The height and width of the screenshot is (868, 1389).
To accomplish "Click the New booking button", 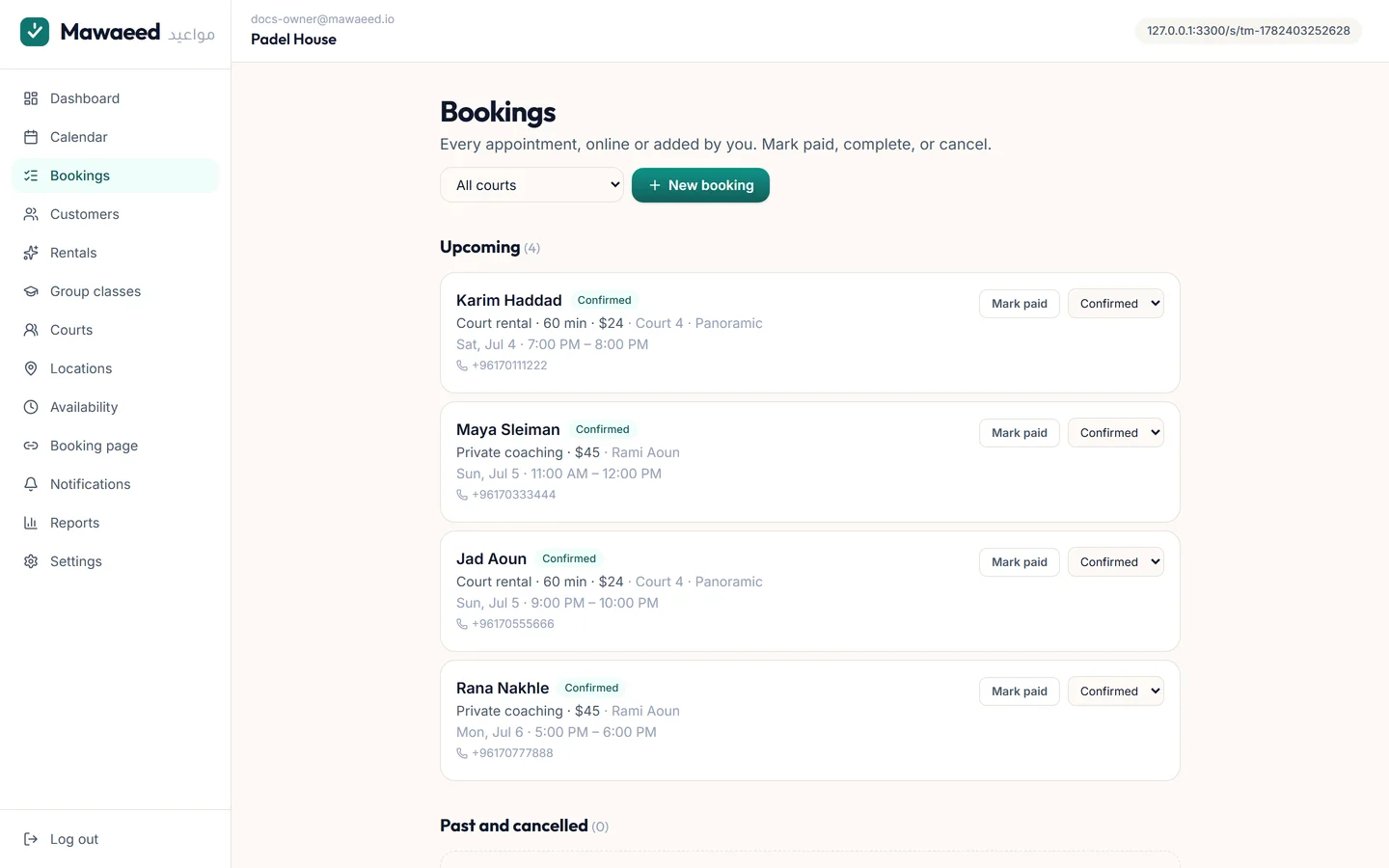I will pyautogui.click(x=700, y=185).
